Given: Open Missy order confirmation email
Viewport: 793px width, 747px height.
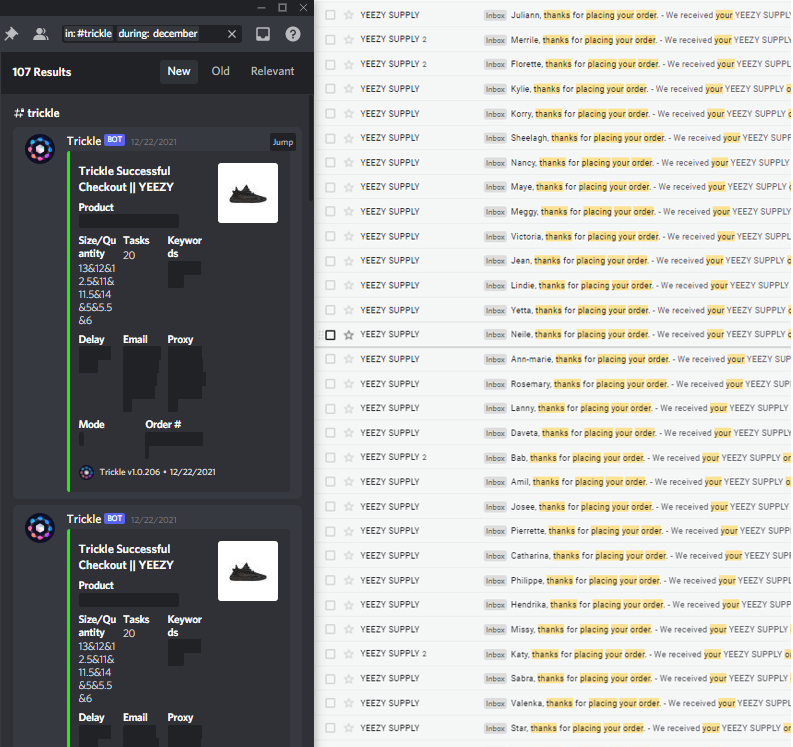Looking at the screenshot, I should click(x=554, y=630).
